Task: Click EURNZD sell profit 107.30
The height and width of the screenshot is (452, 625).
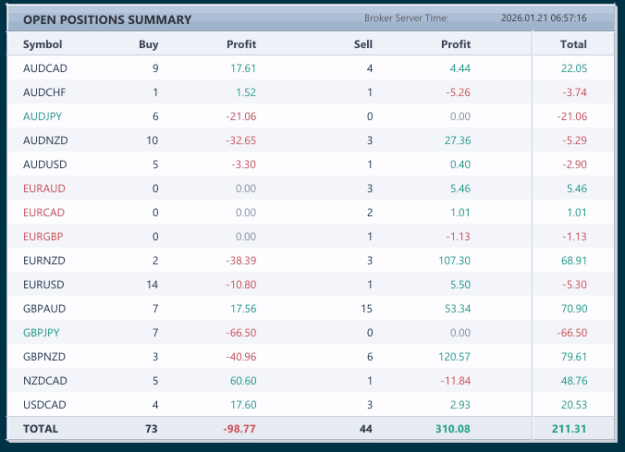Action: point(454,261)
